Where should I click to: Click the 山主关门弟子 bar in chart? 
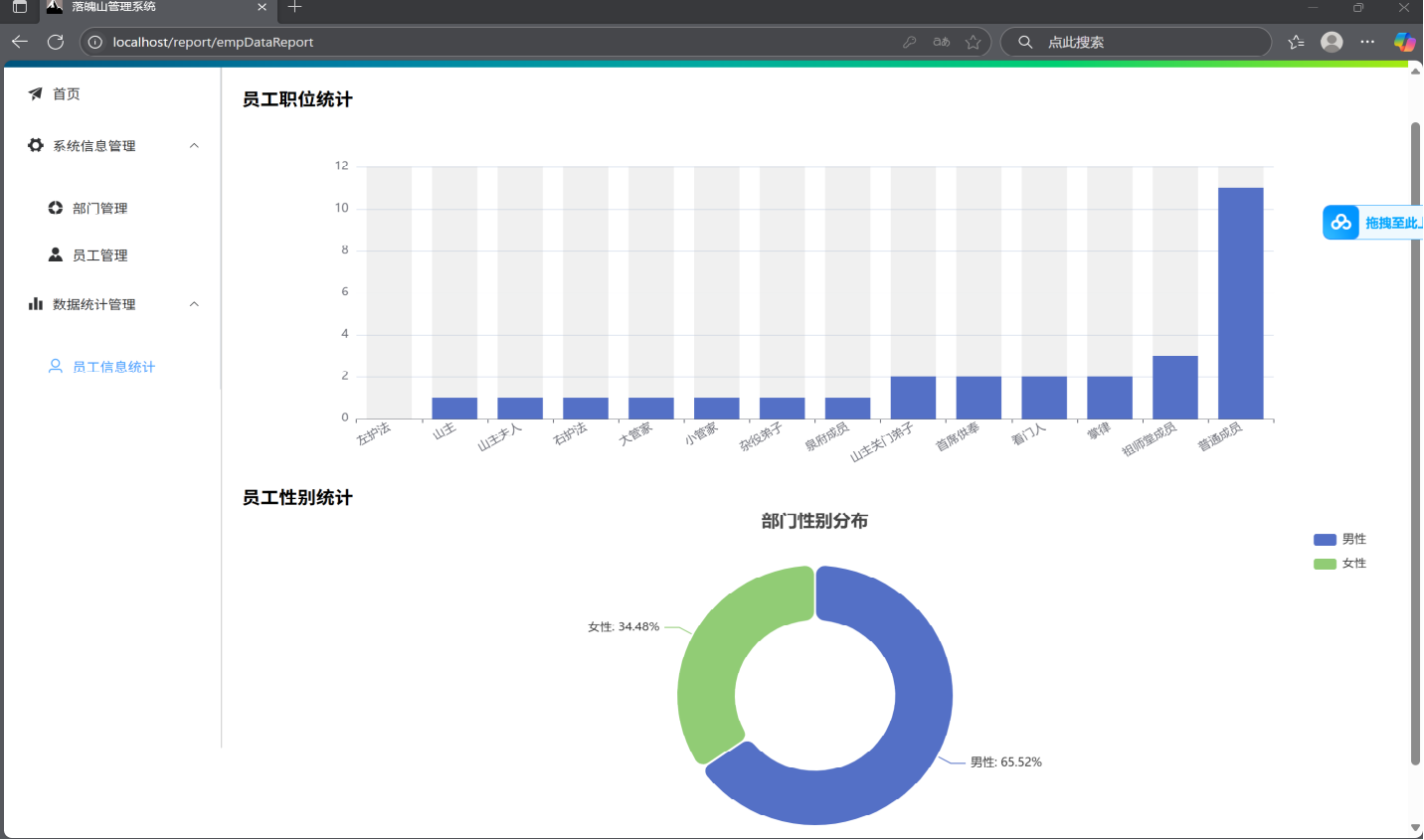tap(913, 398)
